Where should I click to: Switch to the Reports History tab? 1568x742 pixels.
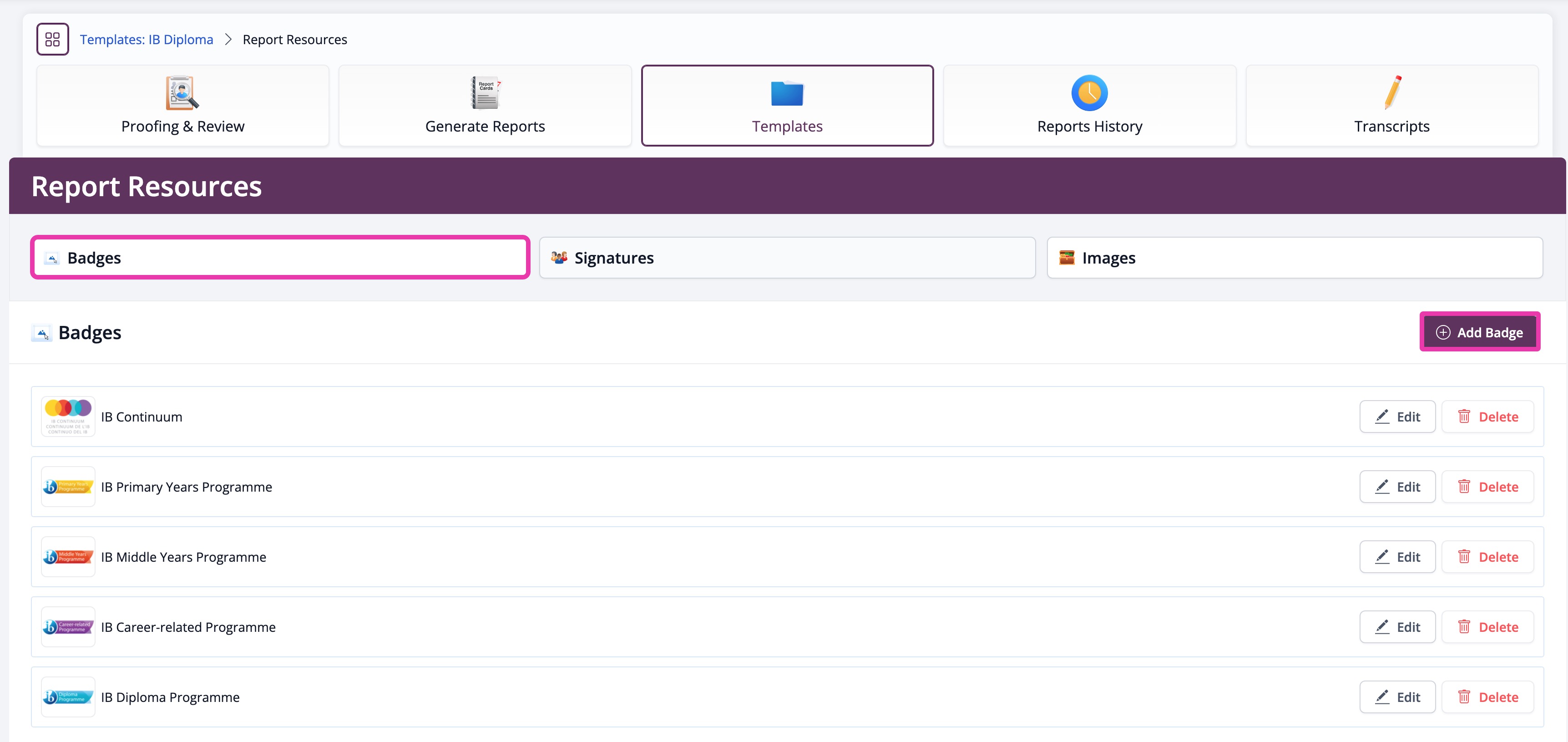(x=1089, y=106)
